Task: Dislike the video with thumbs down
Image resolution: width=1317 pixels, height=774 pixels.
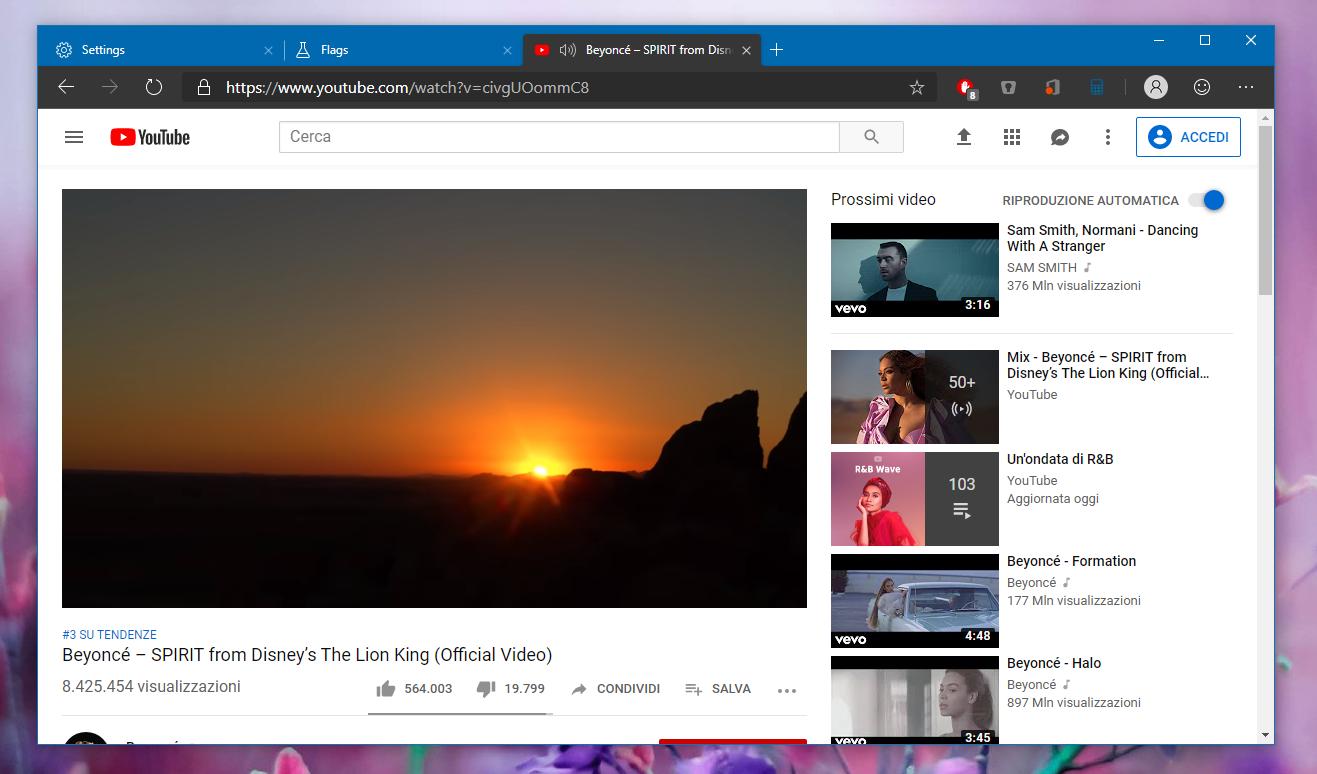Action: pyautogui.click(x=486, y=688)
